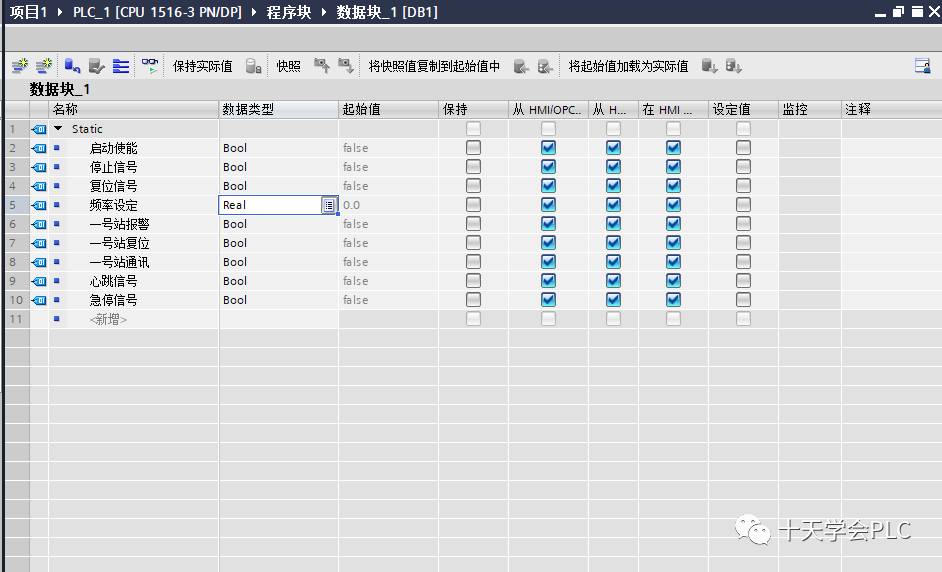This screenshot has height=572, width=942.
Task: Click the 启动使能 name cell
Action: (x=133, y=148)
